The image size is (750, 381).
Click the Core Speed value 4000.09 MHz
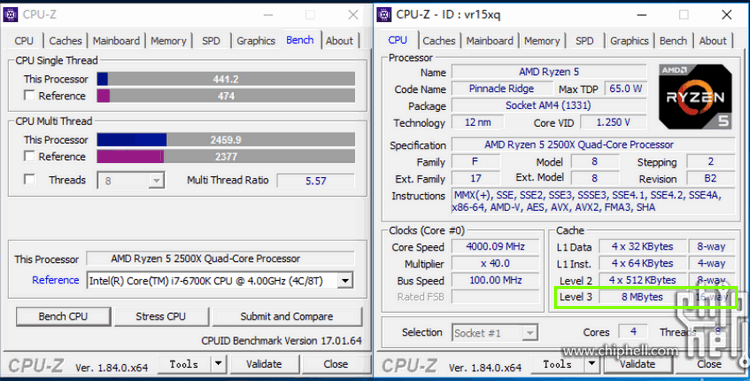[x=496, y=247]
